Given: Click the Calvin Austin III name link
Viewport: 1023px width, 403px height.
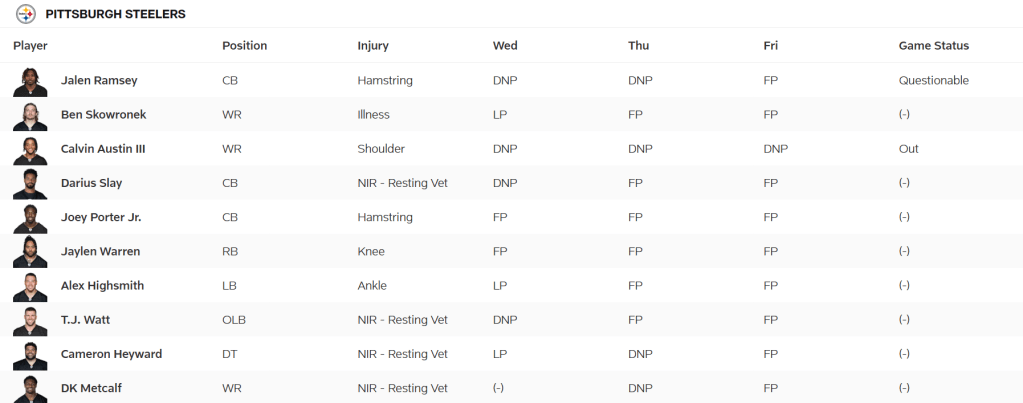Looking at the screenshot, I should 103,149.
